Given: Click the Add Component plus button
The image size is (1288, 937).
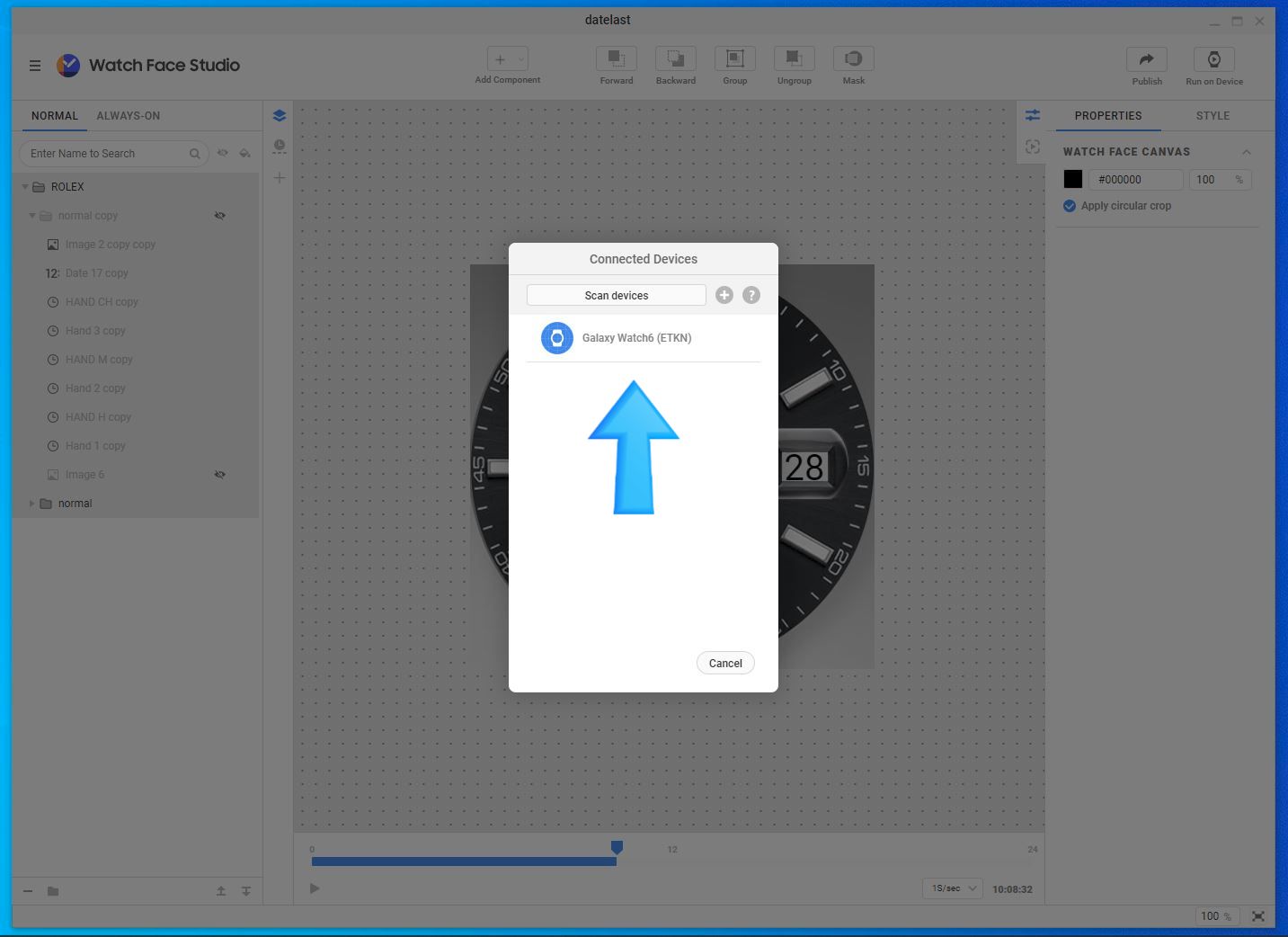Looking at the screenshot, I should pyautogui.click(x=501, y=59).
